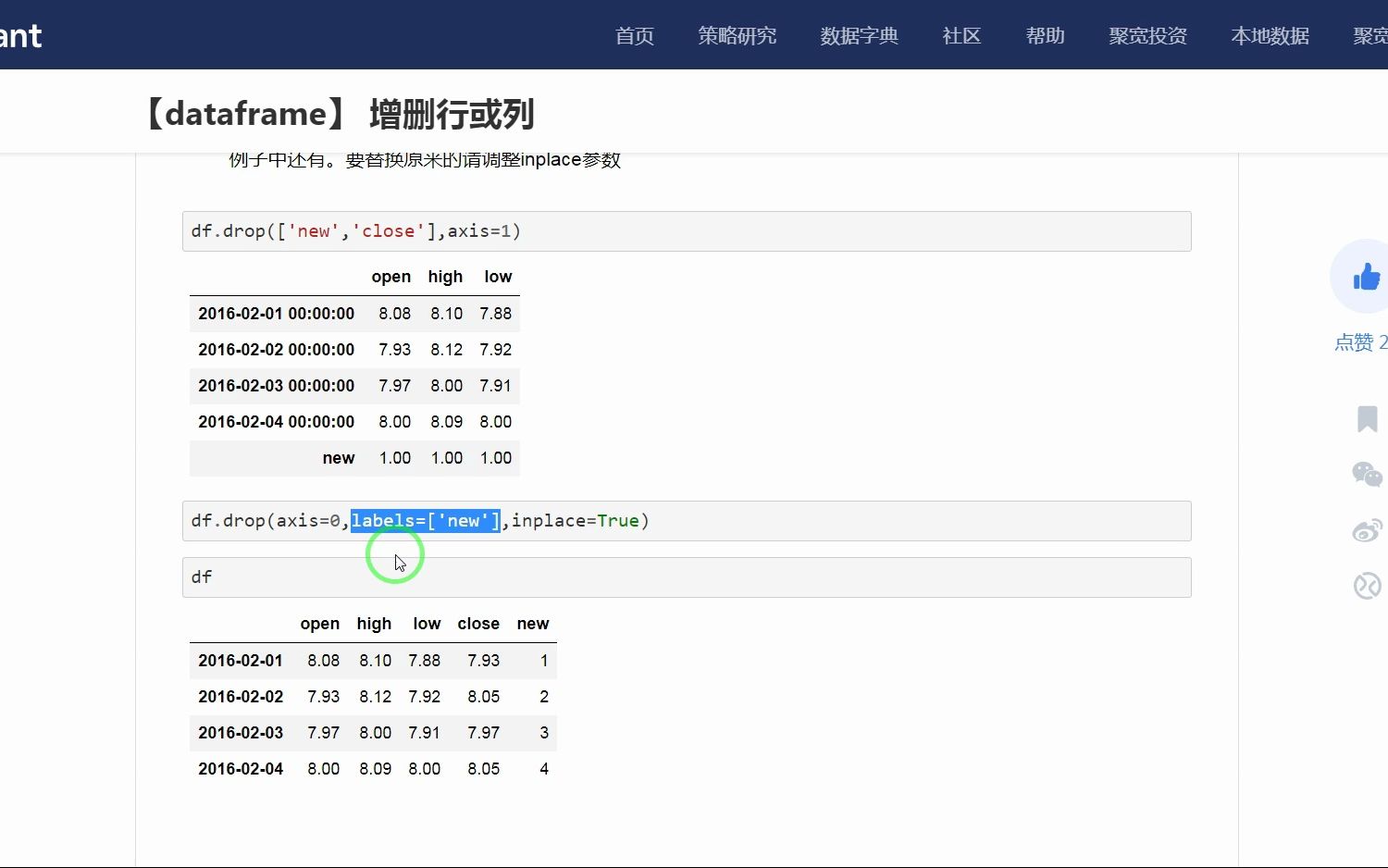The width and height of the screenshot is (1388, 868).
Task: Open the 本地数据 menu item
Action: click(x=1270, y=35)
